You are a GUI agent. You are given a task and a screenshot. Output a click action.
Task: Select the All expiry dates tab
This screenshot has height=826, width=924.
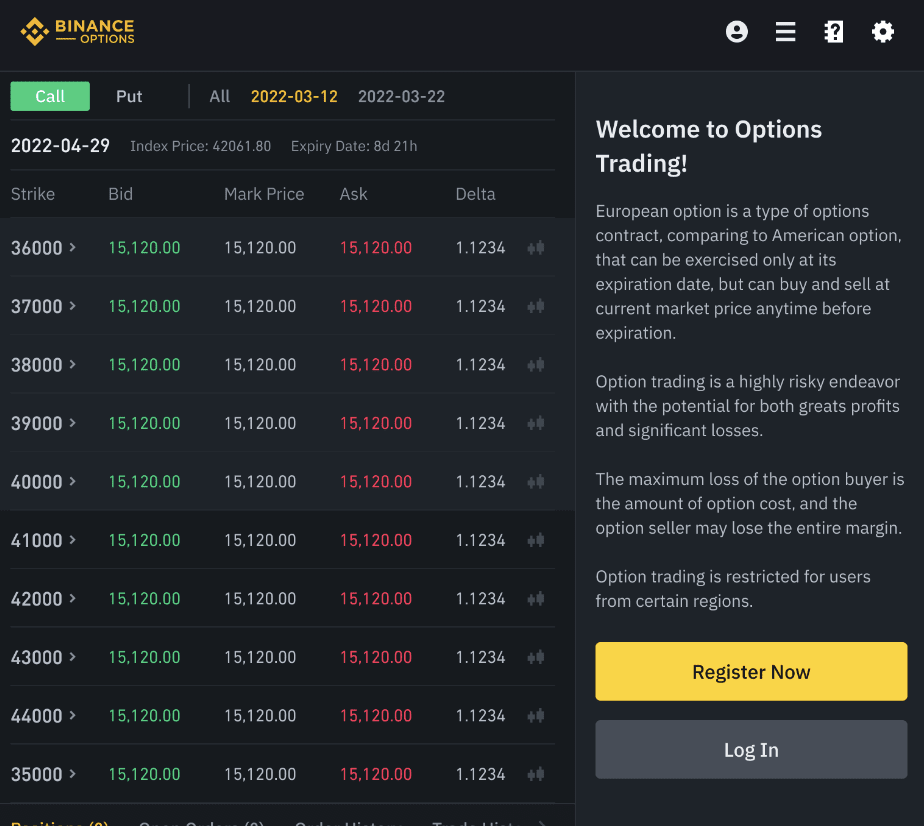(x=220, y=97)
